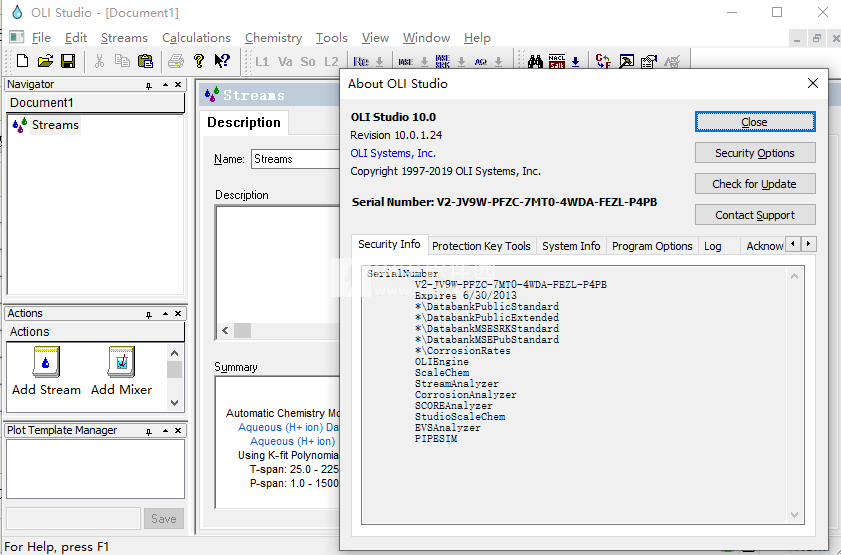Open the Chemistry menu
This screenshot has width=841, height=555.
(273, 38)
